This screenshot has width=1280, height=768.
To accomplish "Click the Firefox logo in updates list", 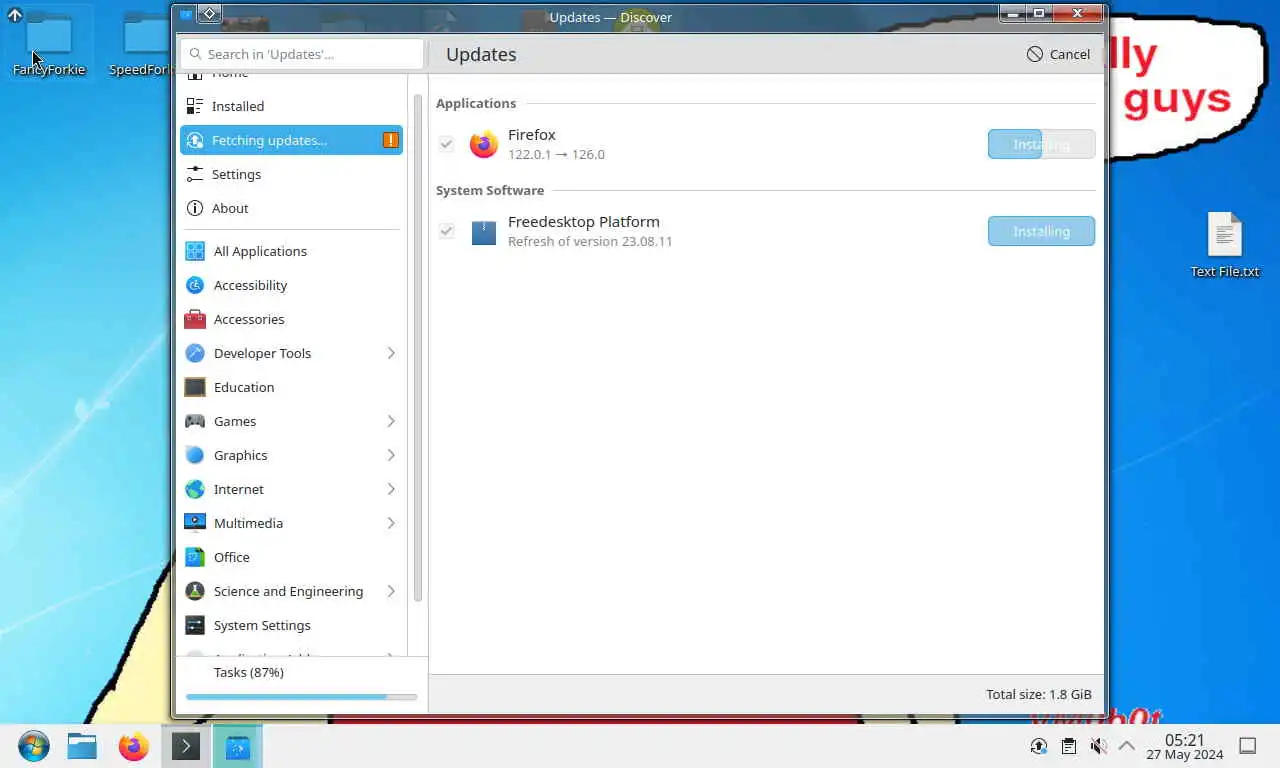I will point(484,144).
